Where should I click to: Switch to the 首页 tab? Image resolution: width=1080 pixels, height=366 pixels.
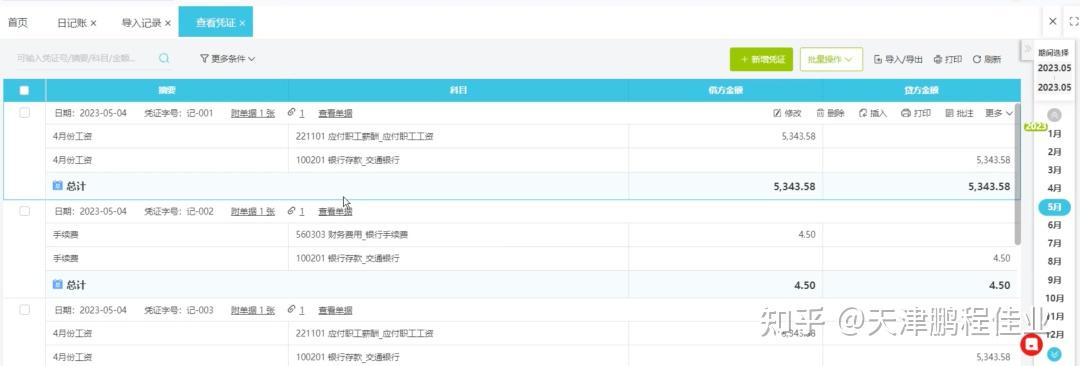[x=18, y=23]
